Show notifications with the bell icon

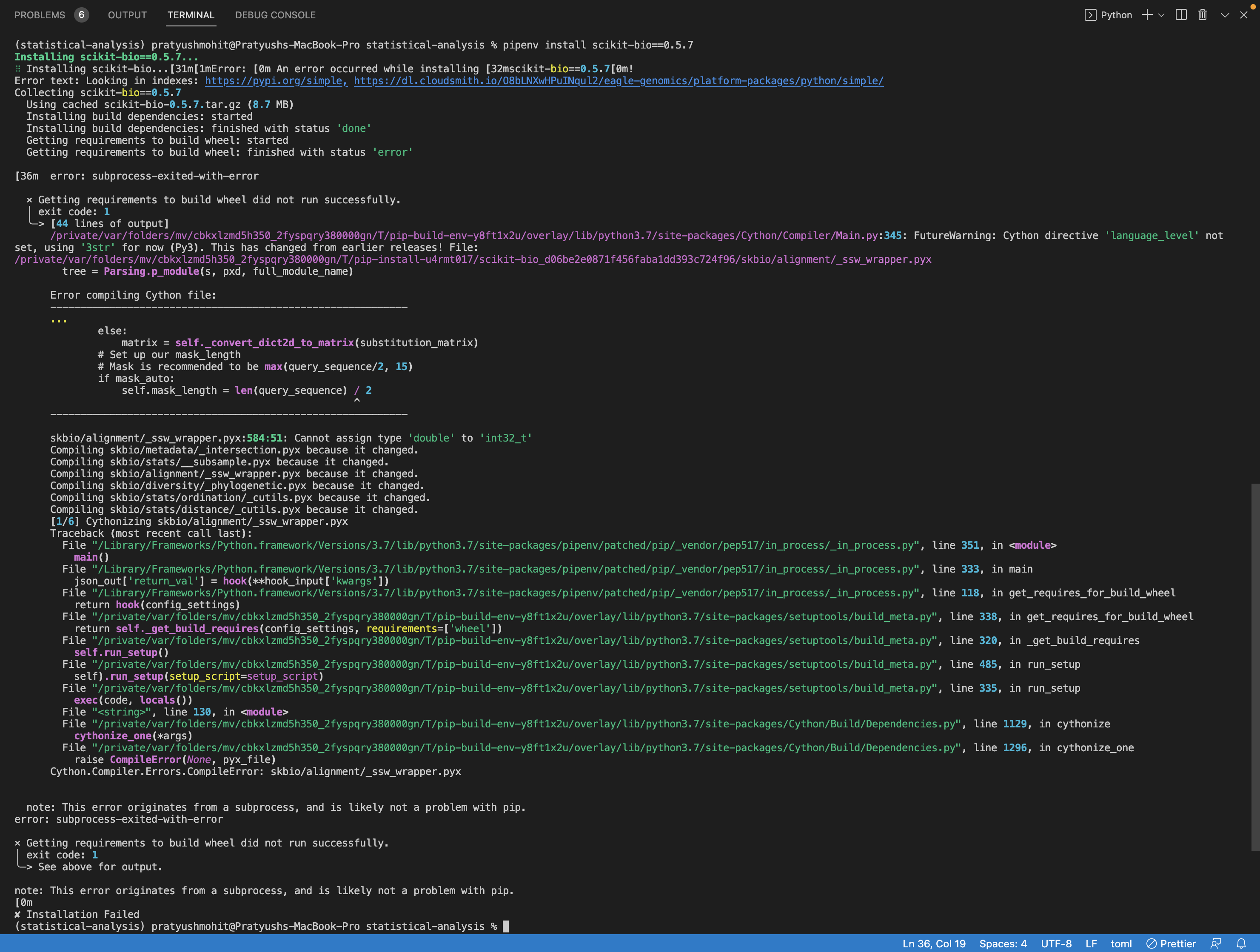[x=1242, y=943]
